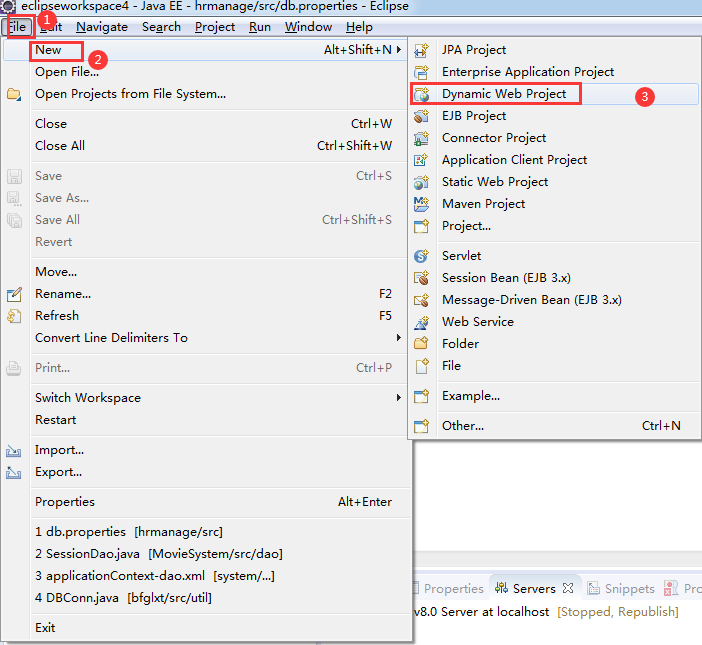702x645 pixels.
Task: Click the Export icon
Action: 14,472
